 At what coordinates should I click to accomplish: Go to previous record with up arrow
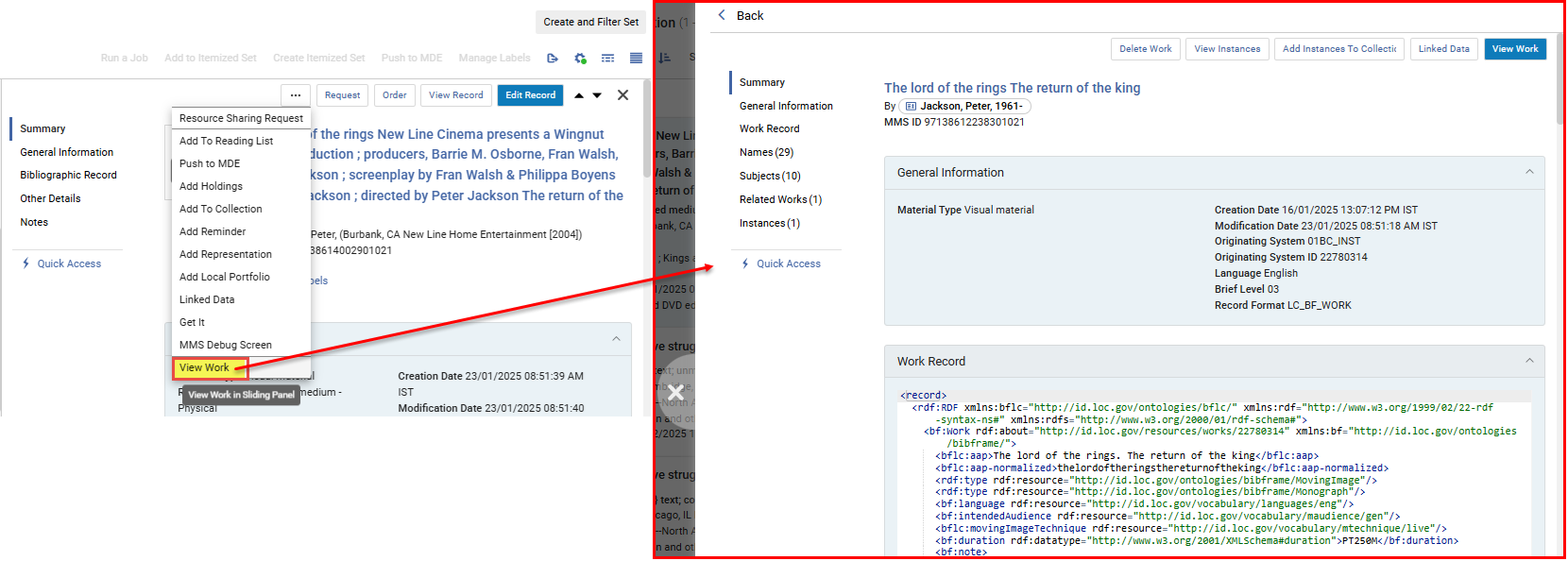[x=579, y=95]
